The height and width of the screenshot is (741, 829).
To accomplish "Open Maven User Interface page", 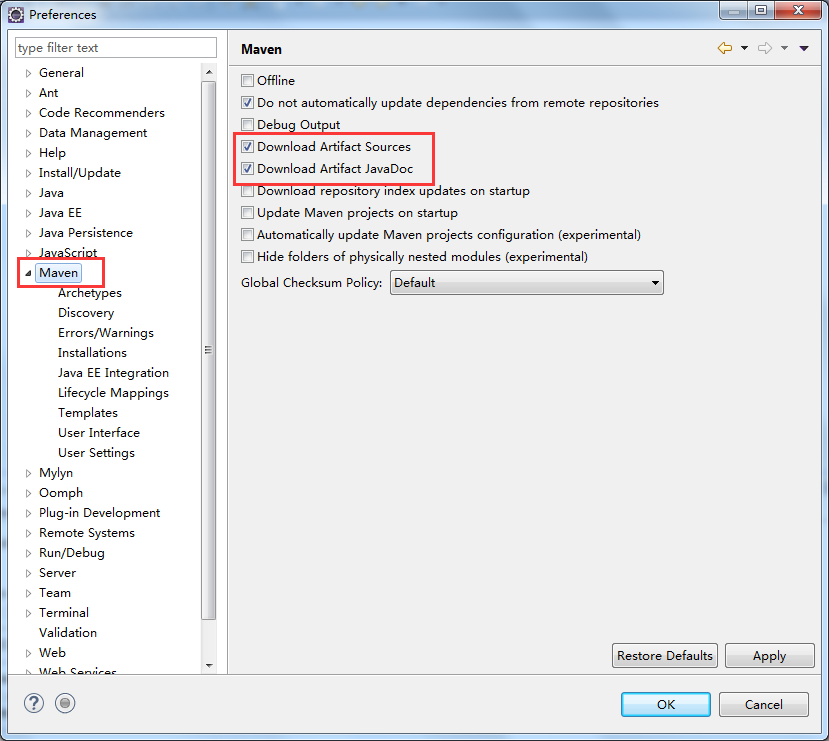I will pos(99,433).
